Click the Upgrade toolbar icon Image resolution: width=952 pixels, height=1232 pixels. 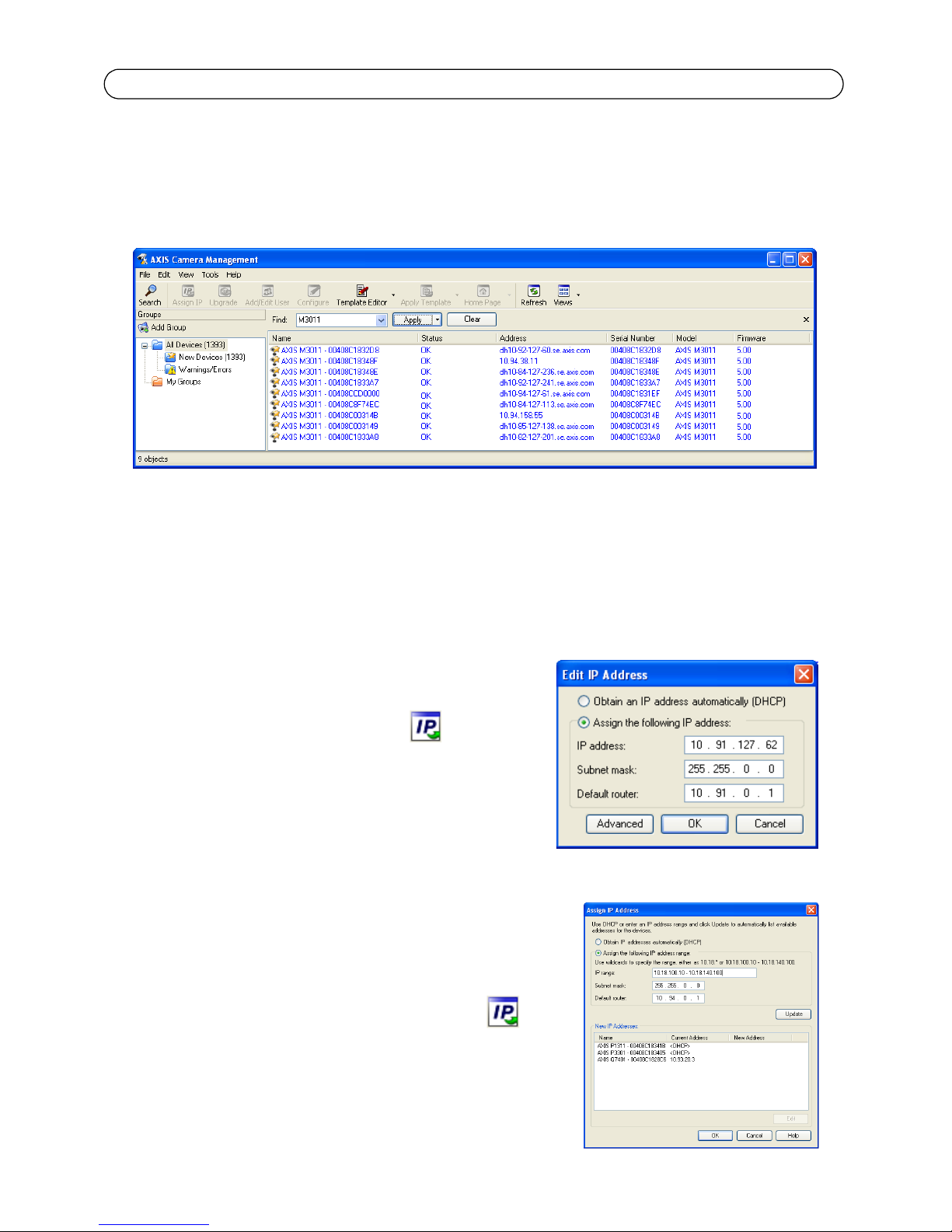[x=224, y=291]
